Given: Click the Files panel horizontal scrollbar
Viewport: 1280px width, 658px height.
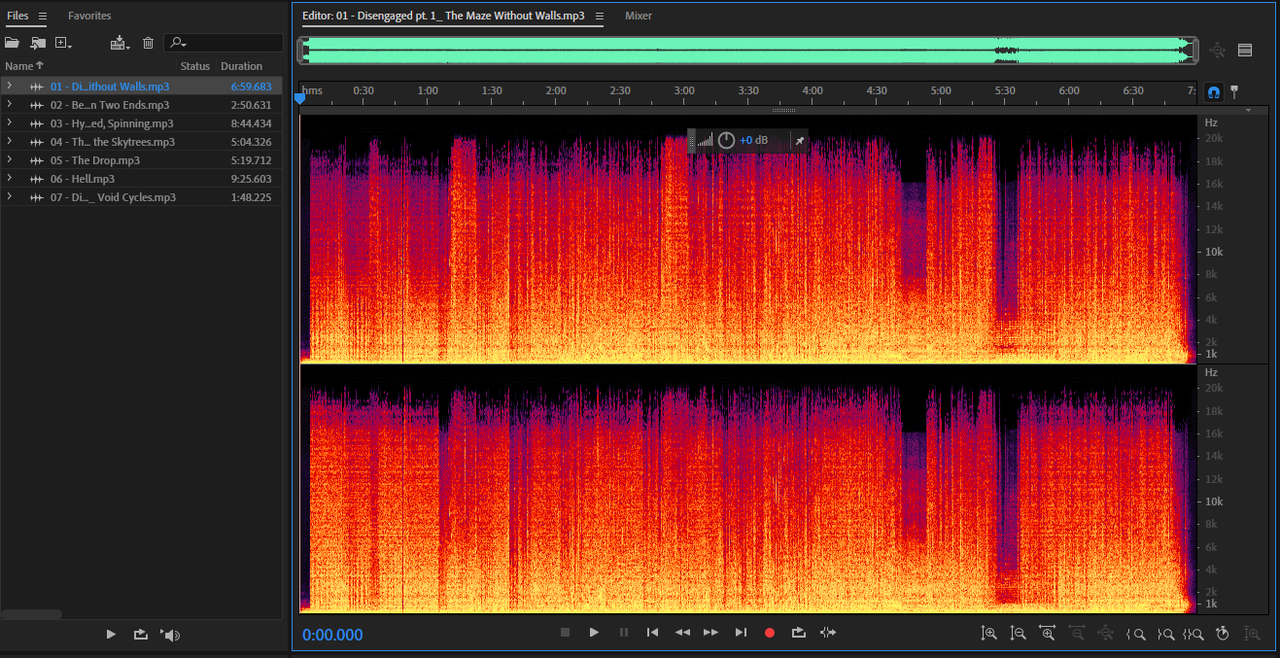Looking at the screenshot, I should coord(32,614).
